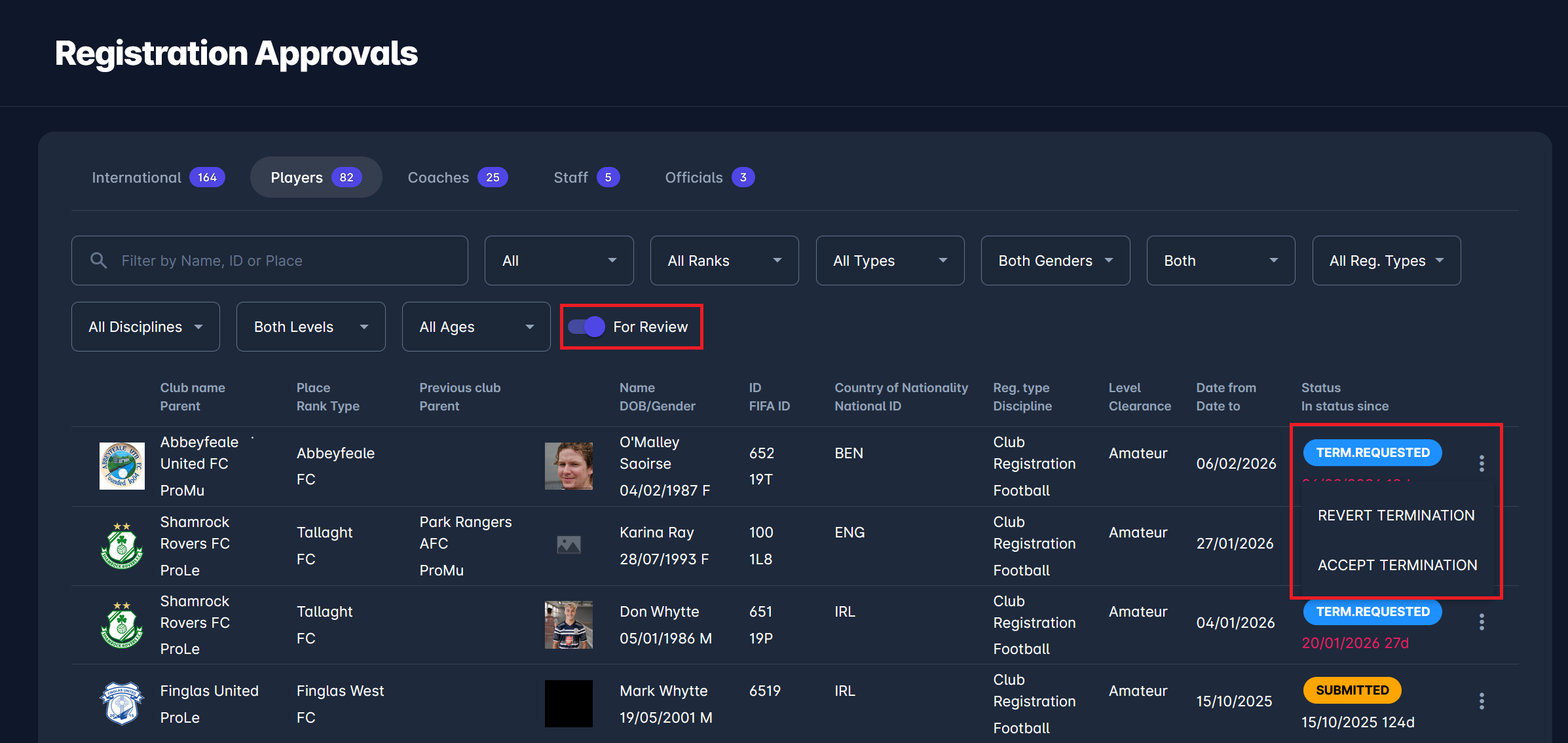
Task: Expand the All Reg. Types dropdown
Action: tap(1386, 261)
